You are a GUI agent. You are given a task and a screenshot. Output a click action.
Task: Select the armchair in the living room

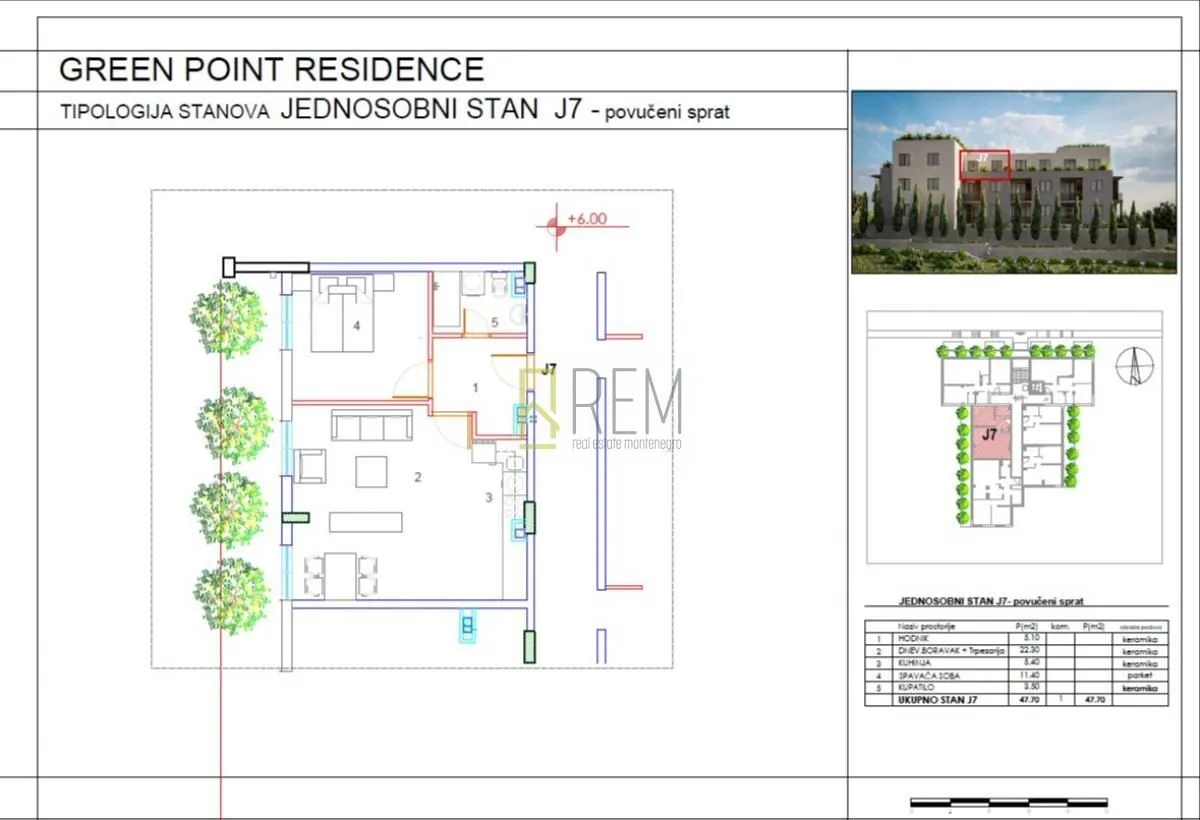point(311,466)
